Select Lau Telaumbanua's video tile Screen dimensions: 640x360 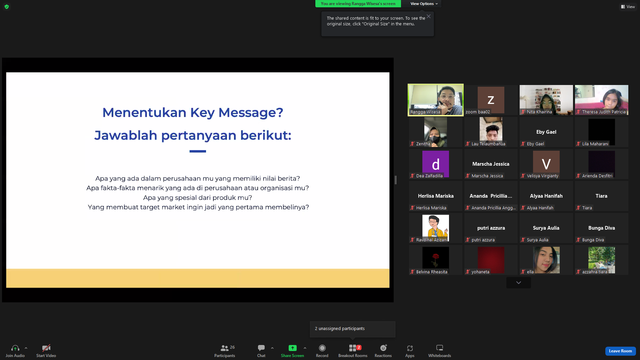[491, 132]
